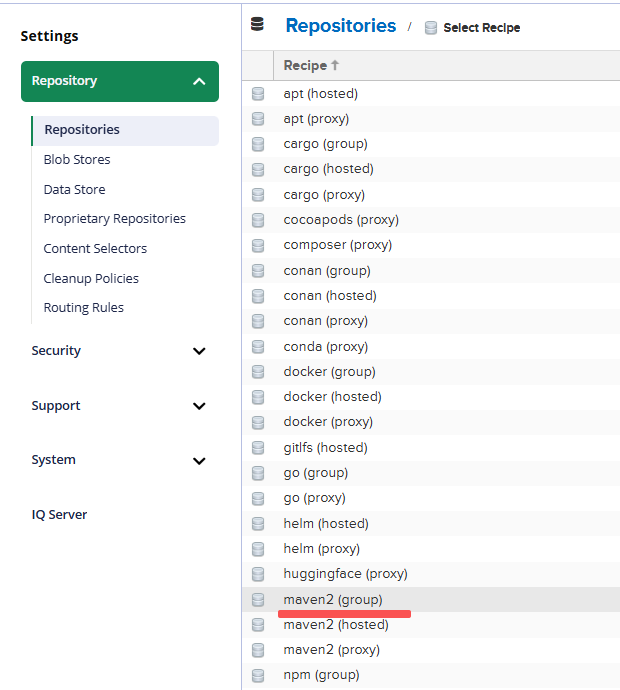
Task: Select the docker (hosted) recipe
Action: coord(332,397)
